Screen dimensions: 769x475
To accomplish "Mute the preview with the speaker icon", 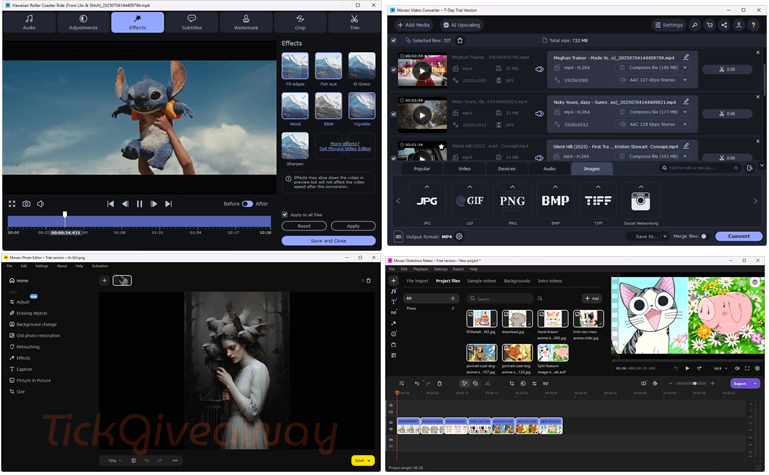I will 41,204.
